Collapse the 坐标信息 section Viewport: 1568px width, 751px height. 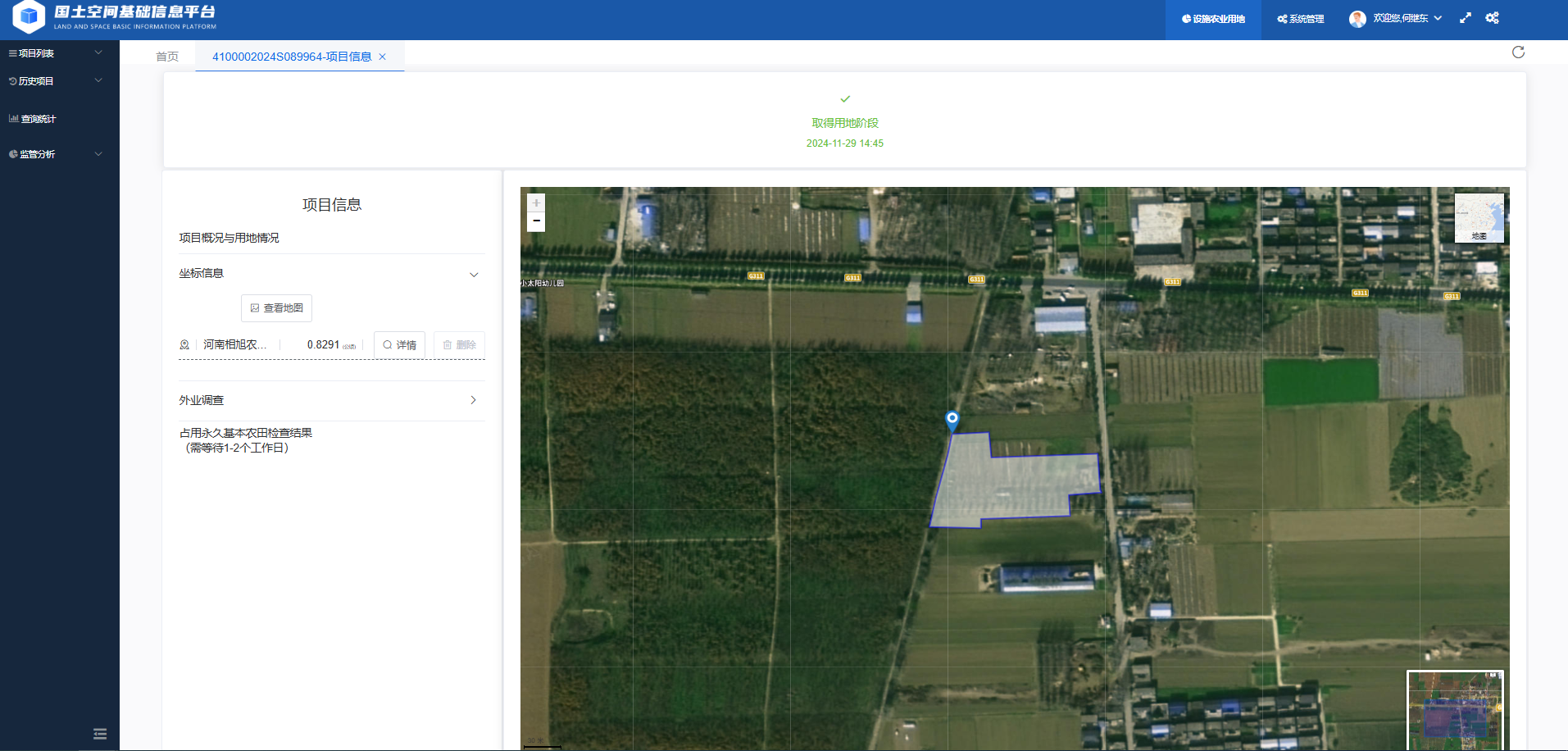(473, 275)
